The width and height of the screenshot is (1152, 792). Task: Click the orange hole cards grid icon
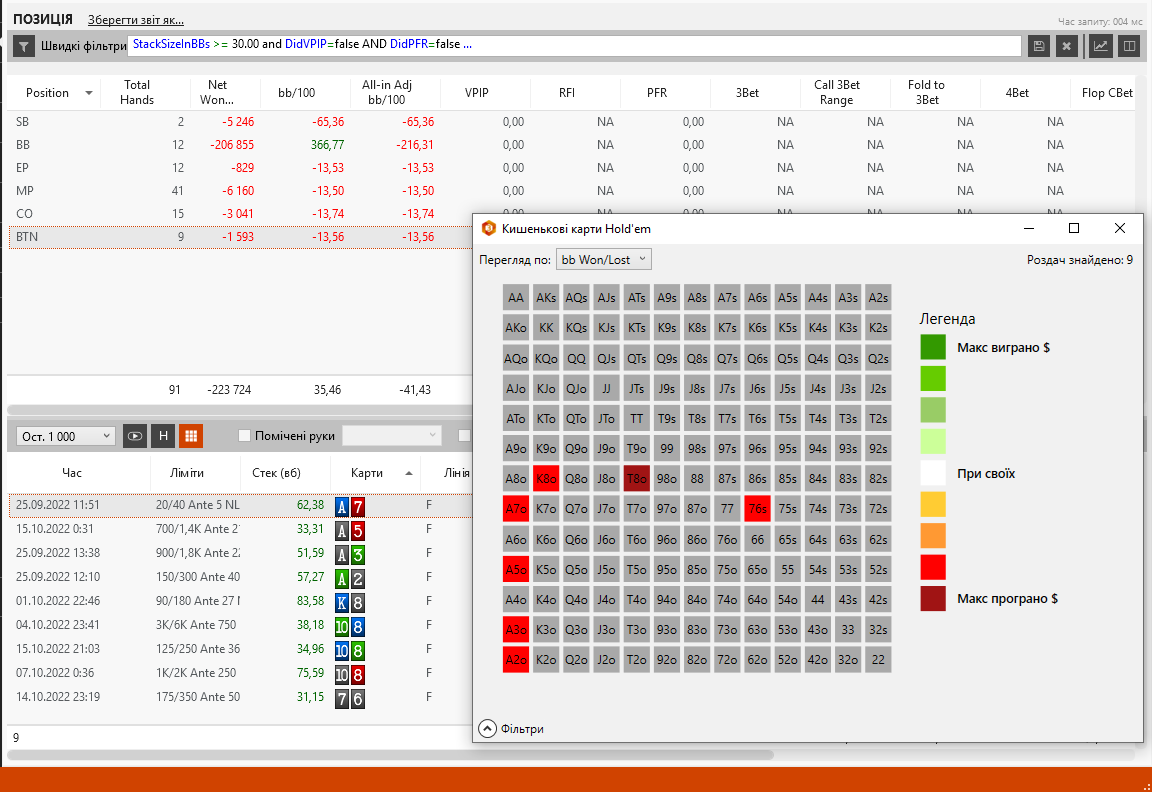[x=191, y=436]
